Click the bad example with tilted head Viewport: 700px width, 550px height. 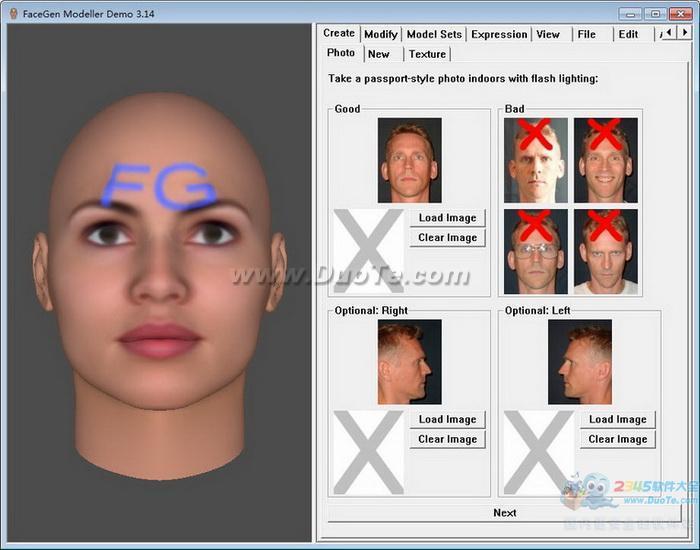click(605, 252)
